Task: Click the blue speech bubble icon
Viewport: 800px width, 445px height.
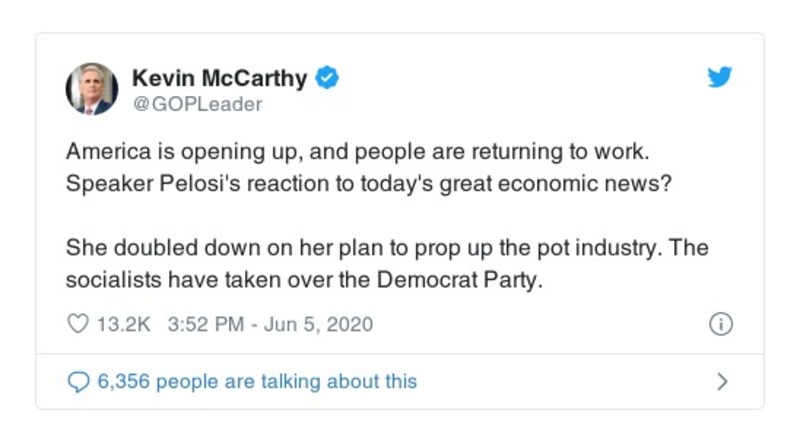Action: coord(78,381)
